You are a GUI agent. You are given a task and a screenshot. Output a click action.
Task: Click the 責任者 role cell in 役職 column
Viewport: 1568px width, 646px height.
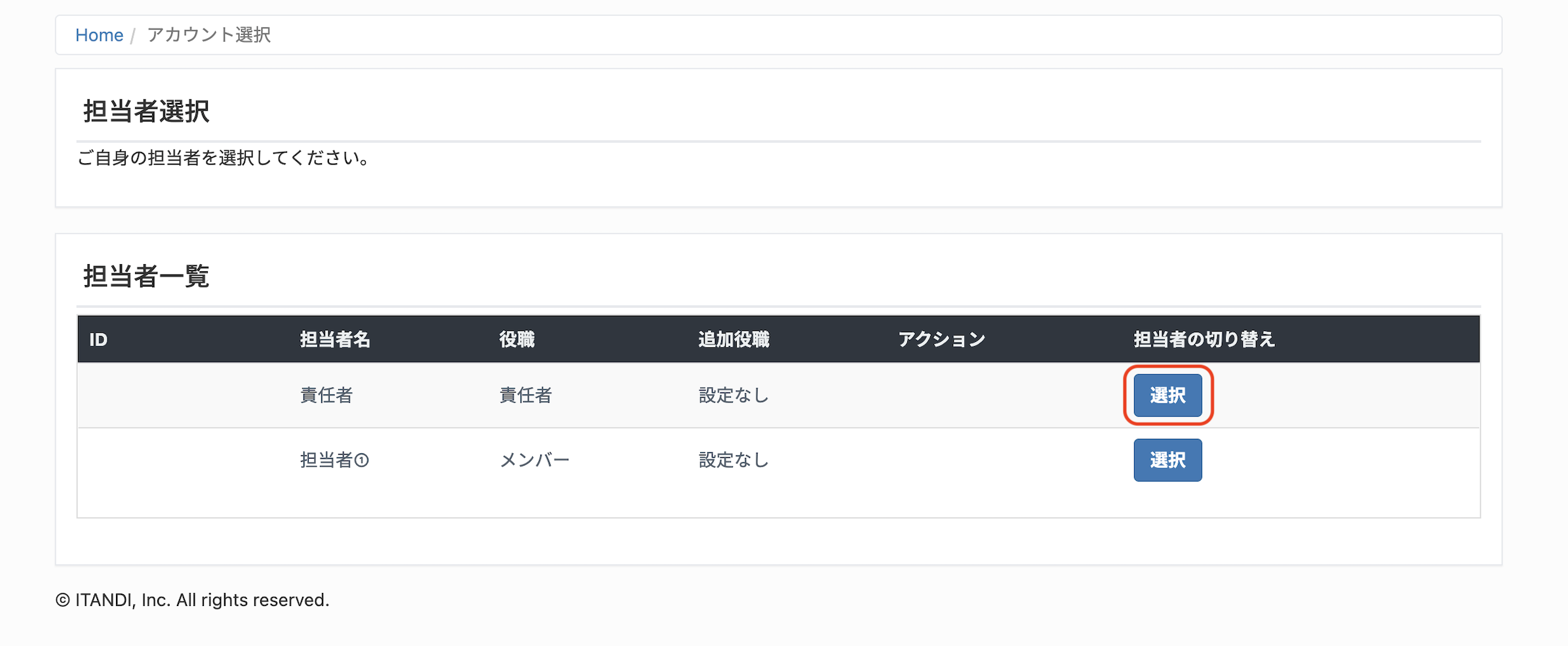coord(526,395)
